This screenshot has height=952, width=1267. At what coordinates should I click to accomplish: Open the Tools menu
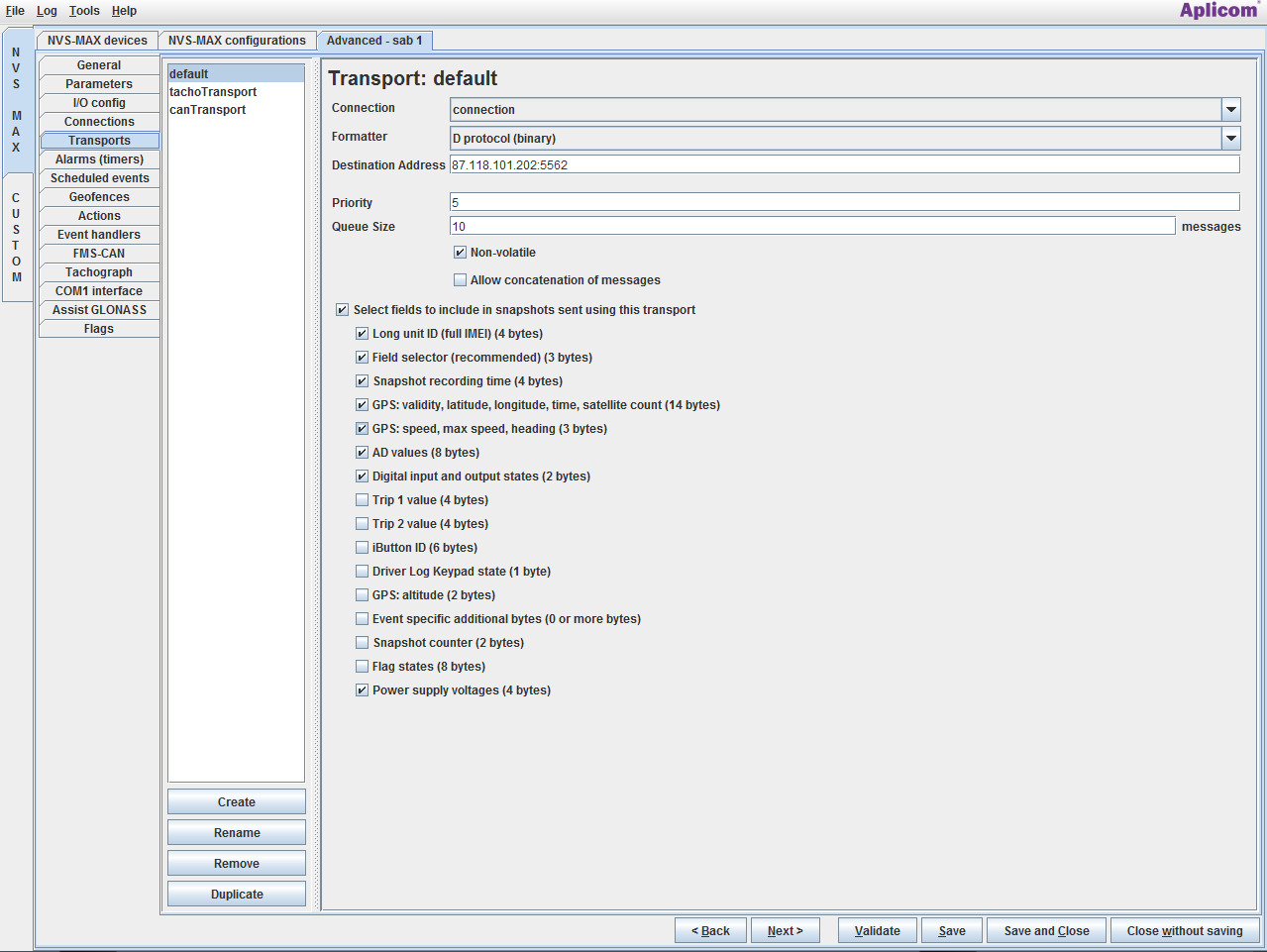coord(84,11)
